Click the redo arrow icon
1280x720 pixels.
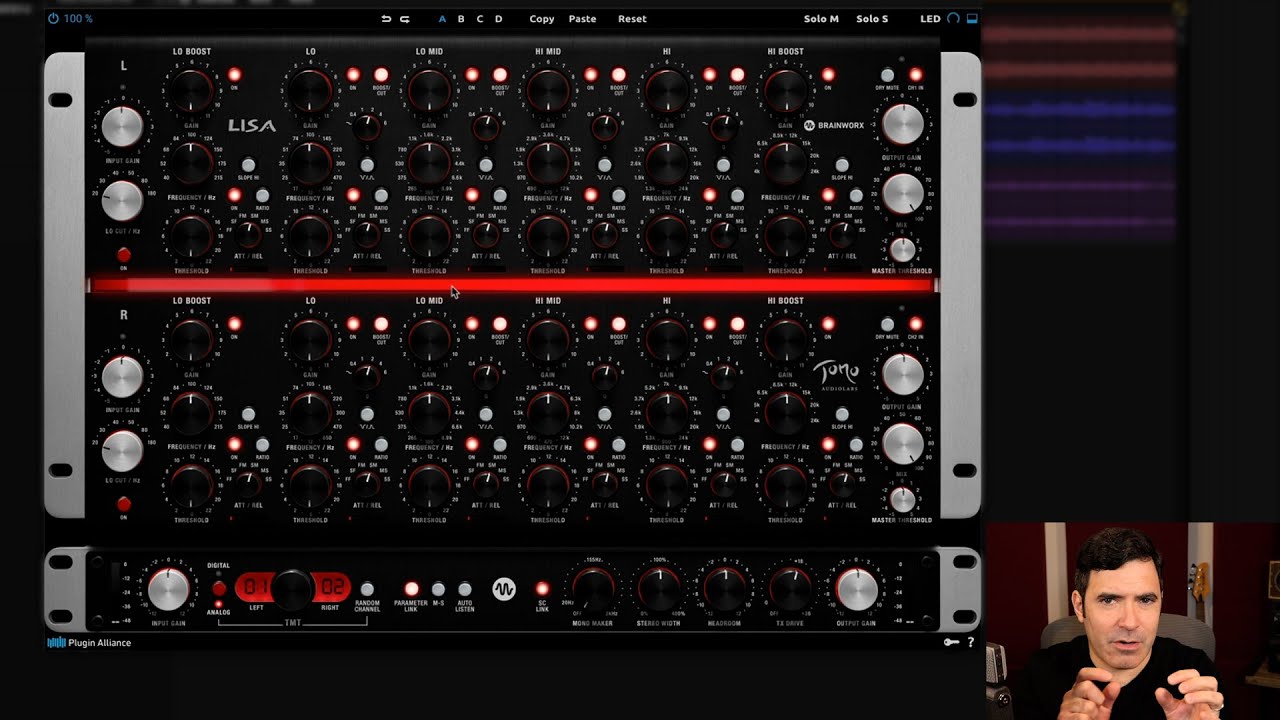[x=405, y=19]
